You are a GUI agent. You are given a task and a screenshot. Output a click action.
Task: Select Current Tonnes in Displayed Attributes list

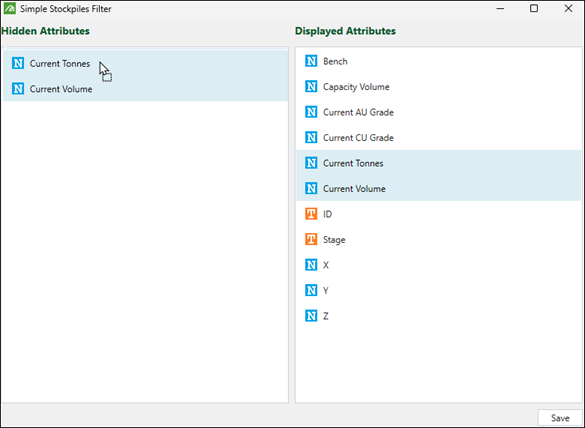coord(438,163)
